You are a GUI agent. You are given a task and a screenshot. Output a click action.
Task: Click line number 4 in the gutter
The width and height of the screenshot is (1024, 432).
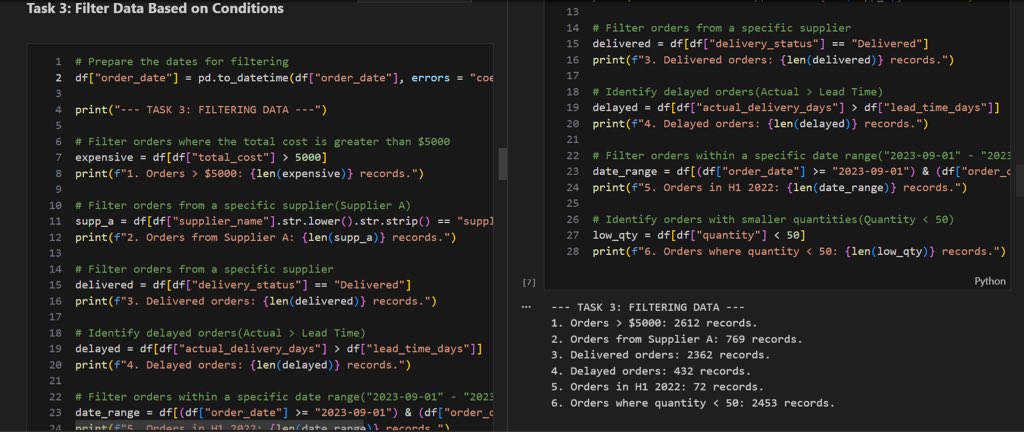pos(58,110)
